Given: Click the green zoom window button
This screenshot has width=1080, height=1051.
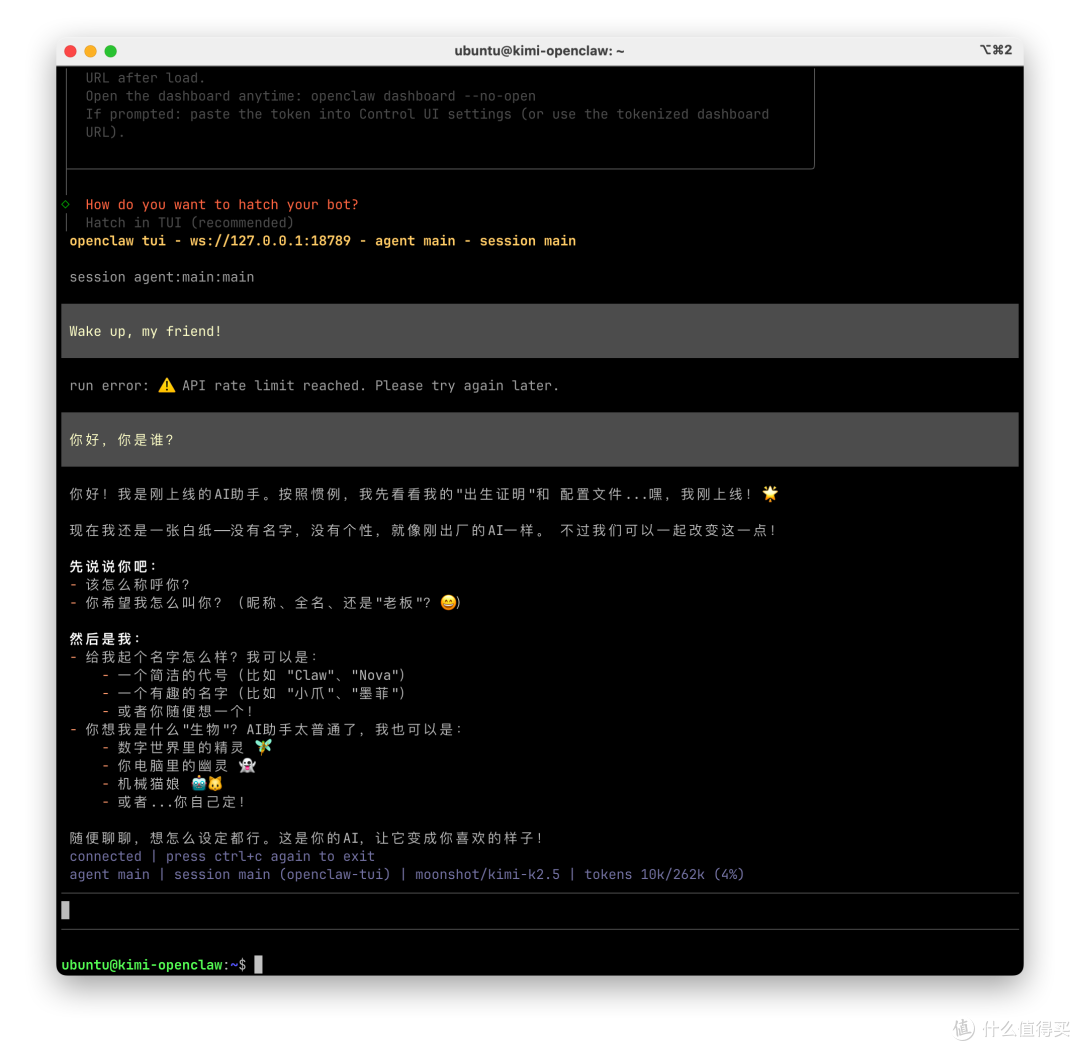Looking at the screenshot, I should 110,51.
